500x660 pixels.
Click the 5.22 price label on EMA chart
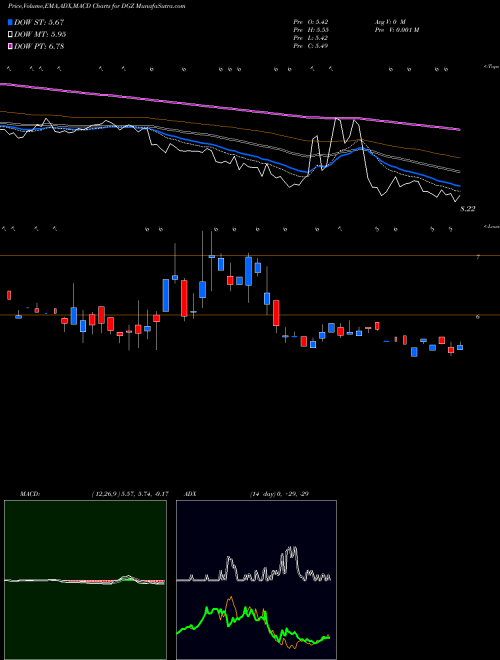click(x=468, y=209)
